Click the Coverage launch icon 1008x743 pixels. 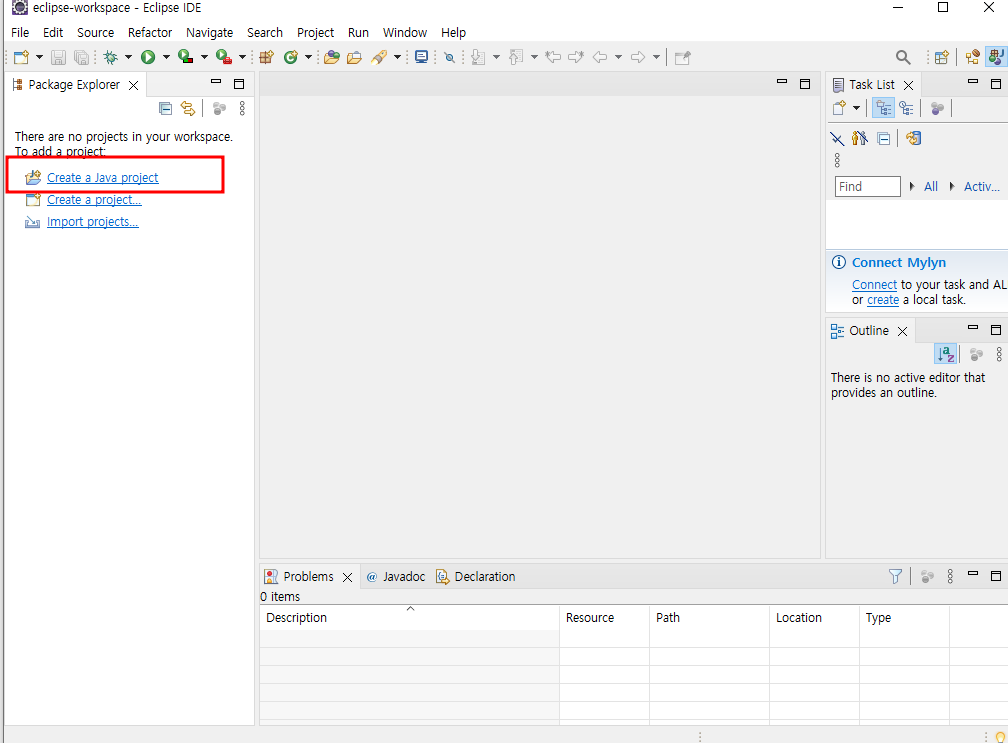click(186, 57)
